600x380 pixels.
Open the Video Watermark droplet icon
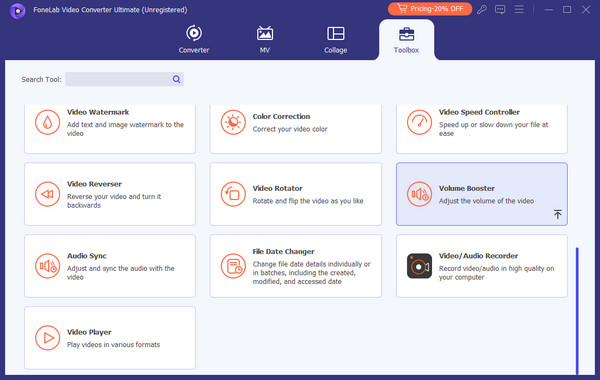47,122
